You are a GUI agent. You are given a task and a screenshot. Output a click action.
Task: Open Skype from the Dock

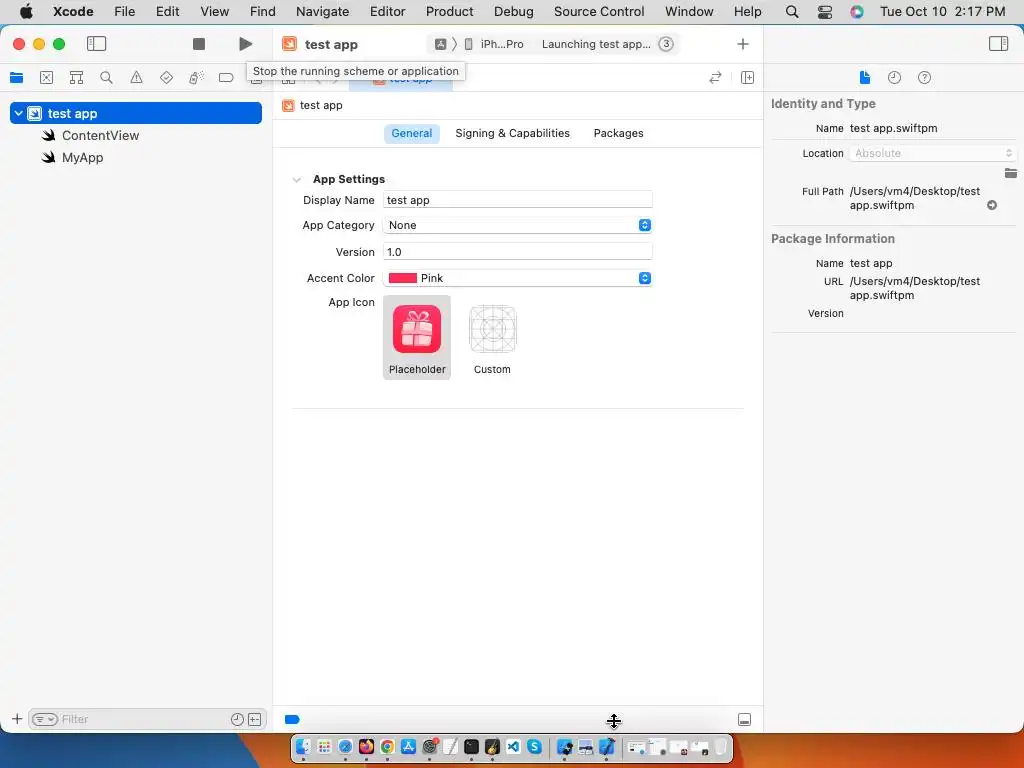(x=534, y=746)
